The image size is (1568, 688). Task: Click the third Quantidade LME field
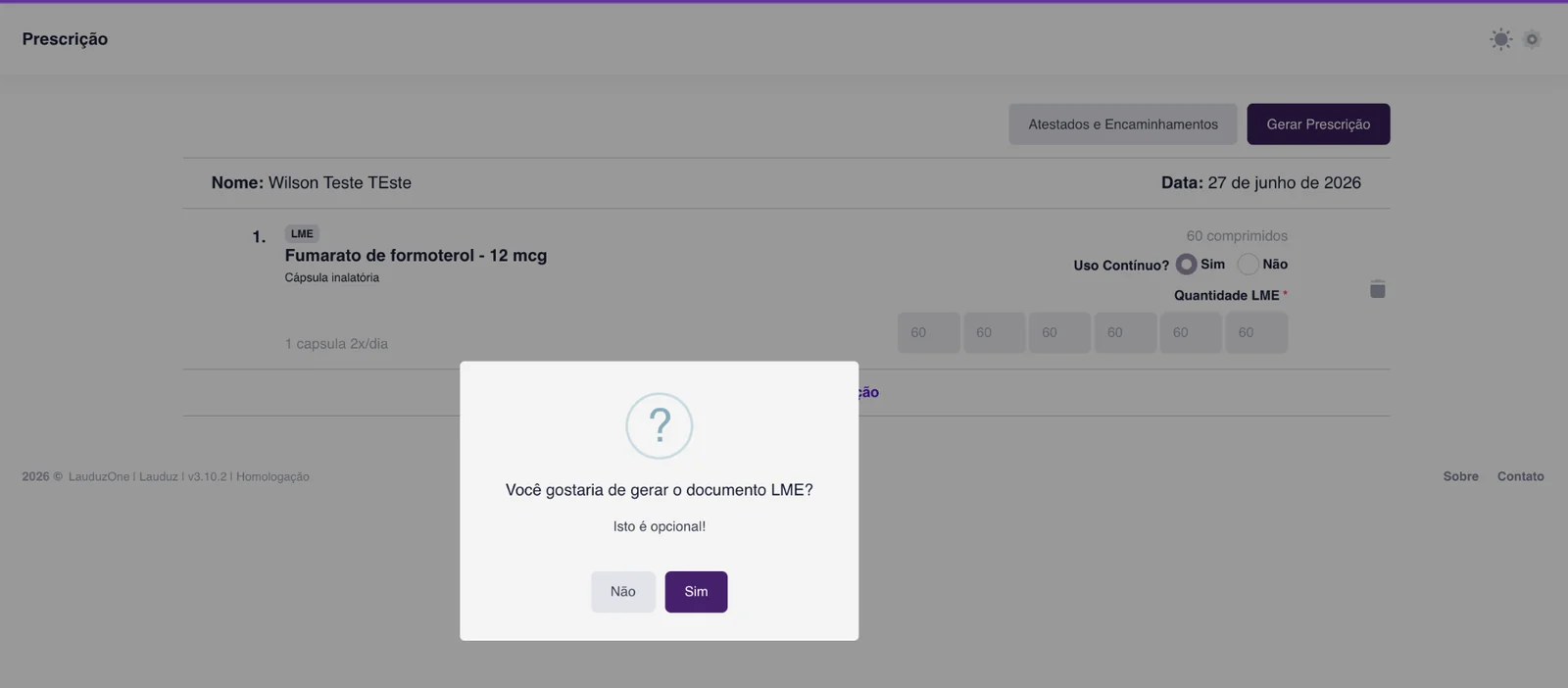point(1059,333)
